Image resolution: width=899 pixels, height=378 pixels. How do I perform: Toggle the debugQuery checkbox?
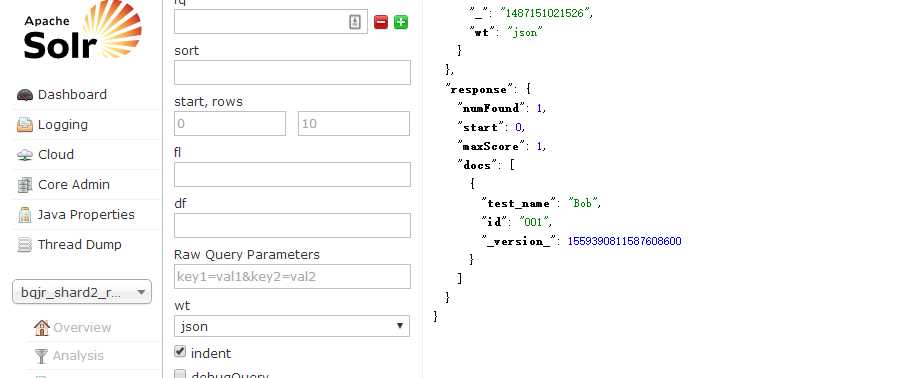point(180,374)
